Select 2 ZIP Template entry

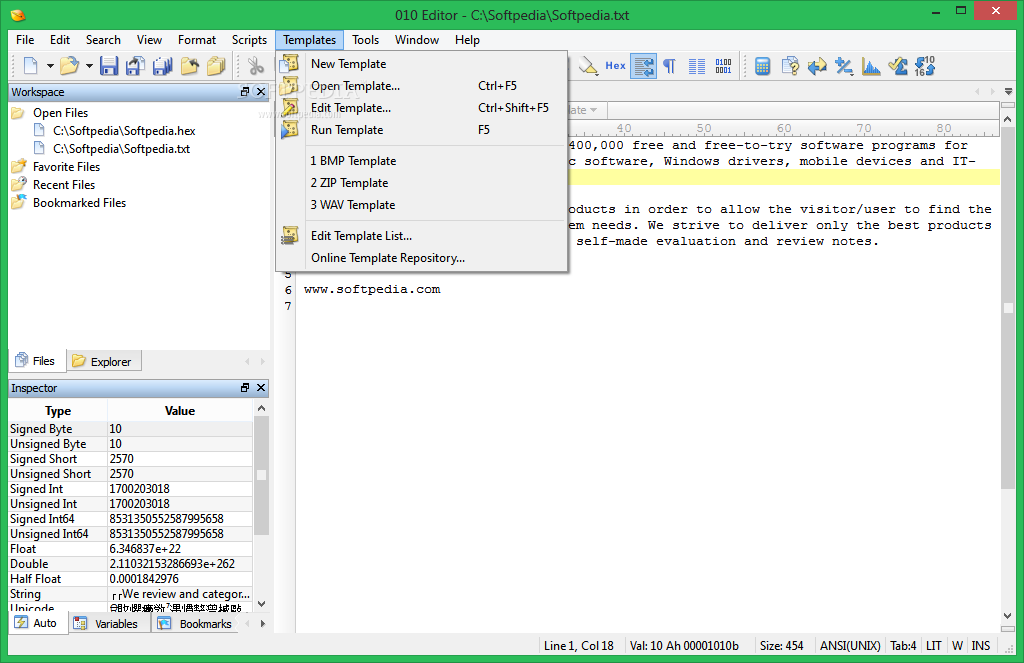tap(421, 183)
